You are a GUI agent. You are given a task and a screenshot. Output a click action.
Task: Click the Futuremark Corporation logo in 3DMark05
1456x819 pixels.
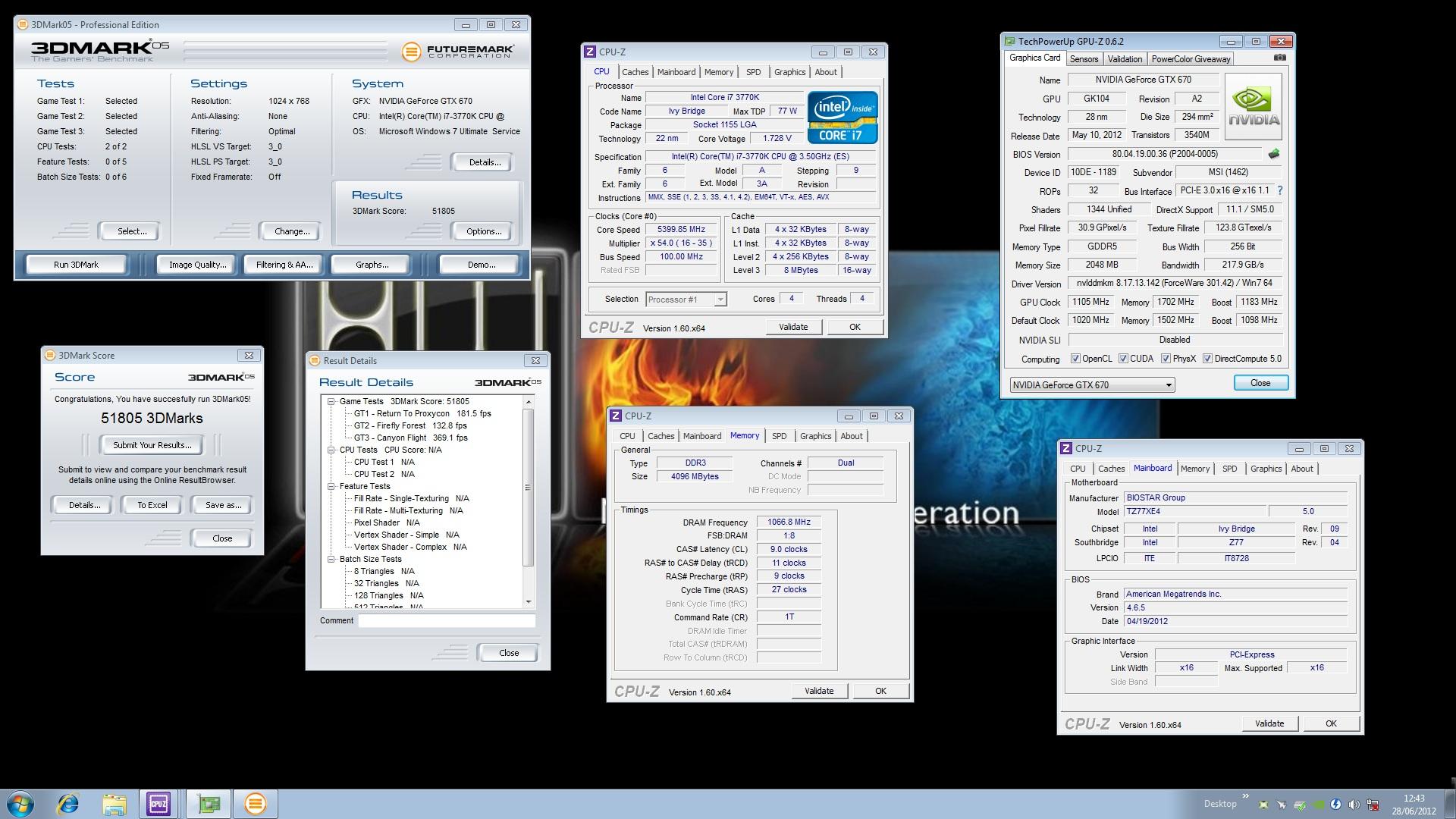pos(458,52)
